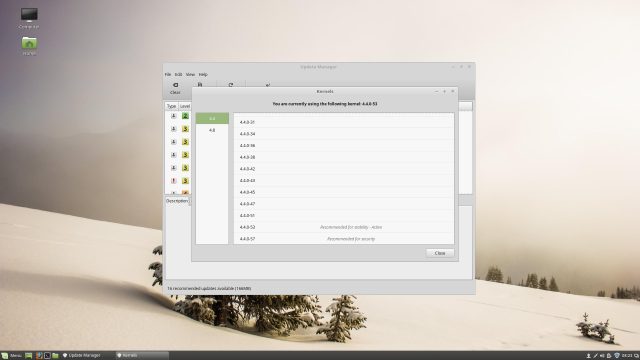Click the Type column header
Viewport: 640px width, 360px height.
171,106
